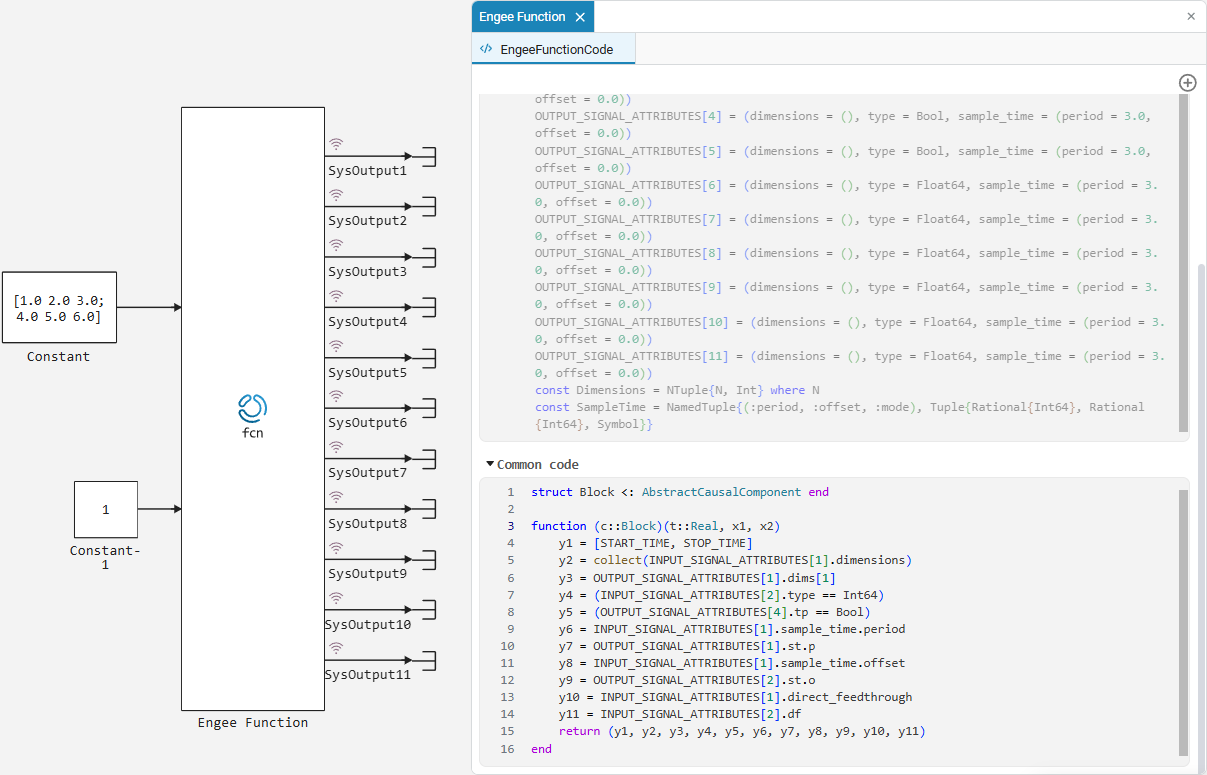Screen dimensions: 1207x775
Task: Click the SysOutput5 signal label
Action: 367,372
